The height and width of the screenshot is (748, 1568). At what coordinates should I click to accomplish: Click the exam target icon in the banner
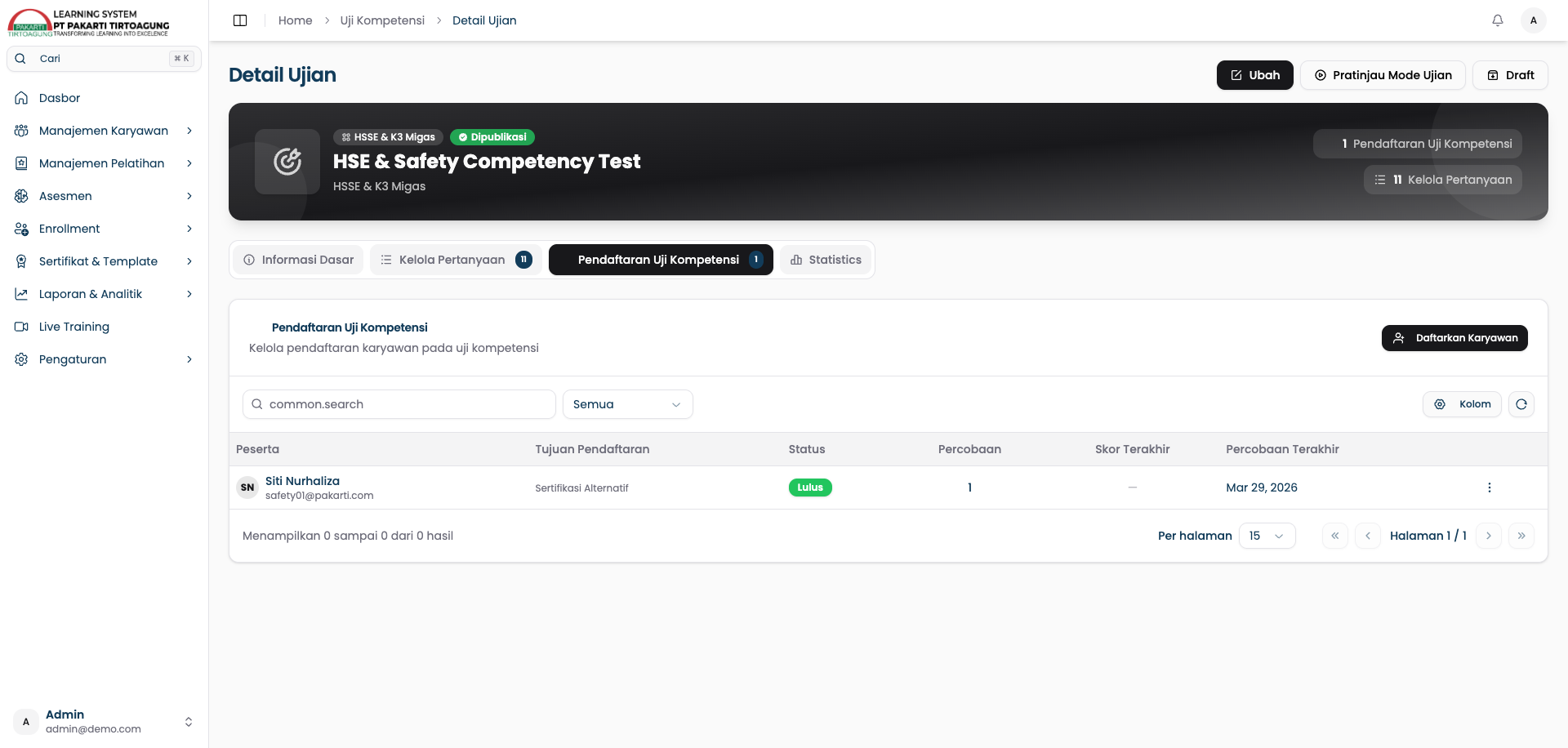[287, 162]
